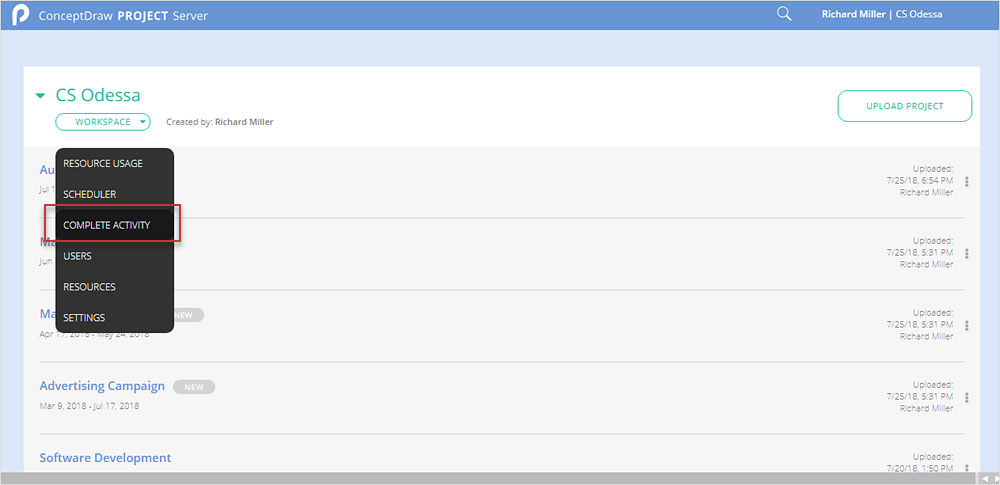Click the scroll left arrow at bottom

point(984,479)
